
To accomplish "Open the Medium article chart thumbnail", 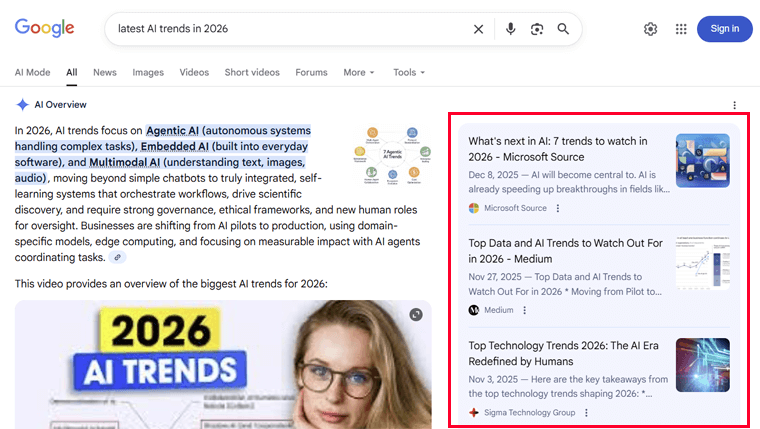I will click(x=703, y=263).
